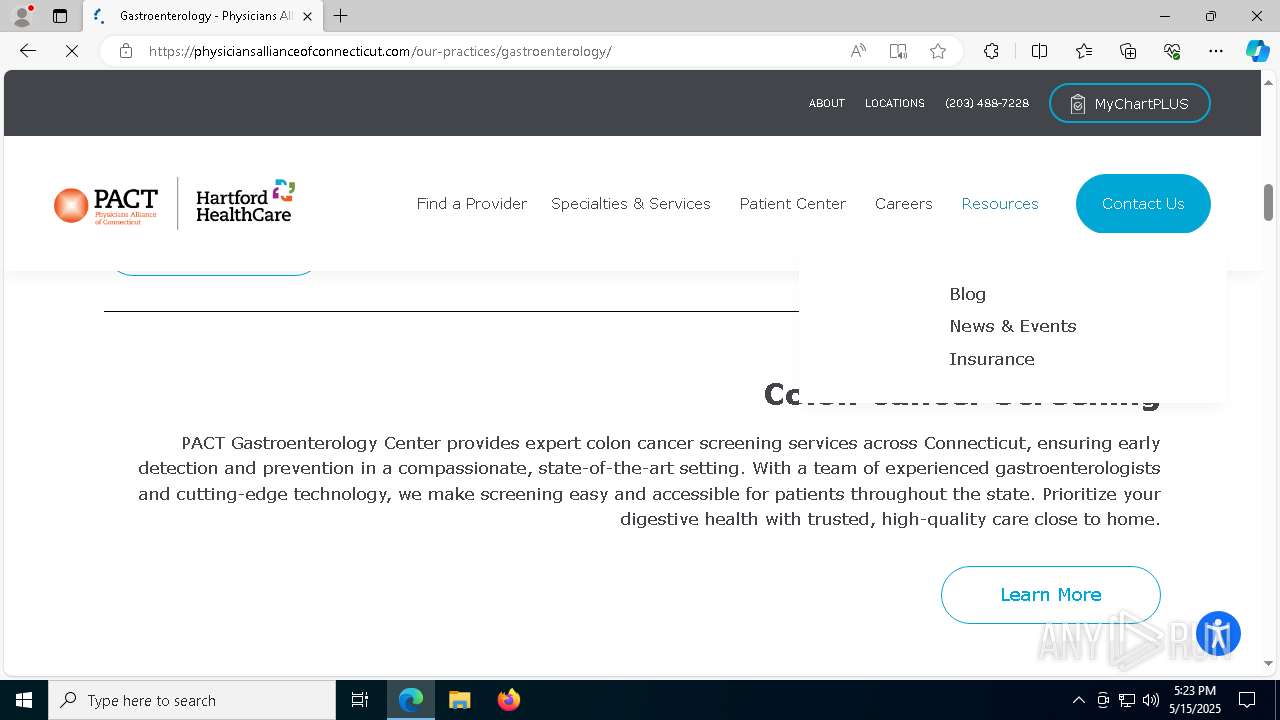The width and height of the screenshot is (1280, 720).
Task: Open the Careers menu item
Action: click(904, 203)
